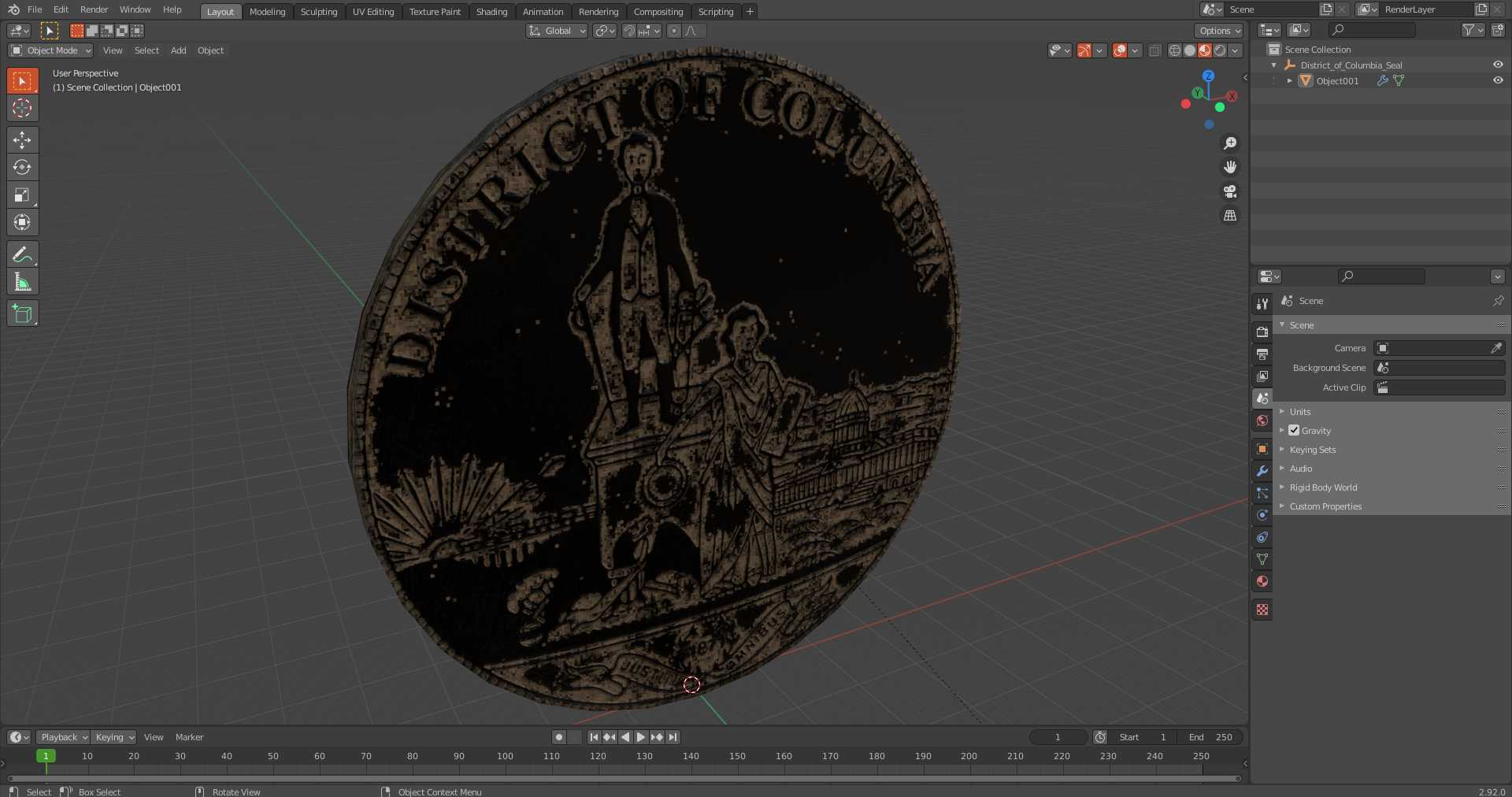The width and height of the screenshot is (1512, 797).
Task: Open the Object Mode dropdown
Action: click(50, 50)
